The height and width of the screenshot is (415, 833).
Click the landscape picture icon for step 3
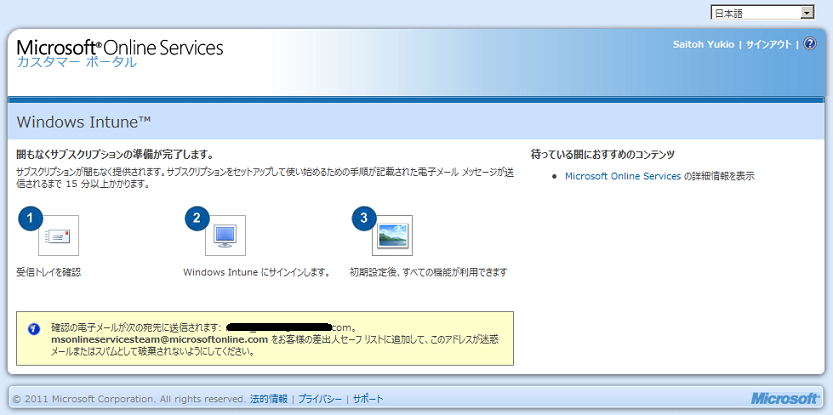coord(392,237)
